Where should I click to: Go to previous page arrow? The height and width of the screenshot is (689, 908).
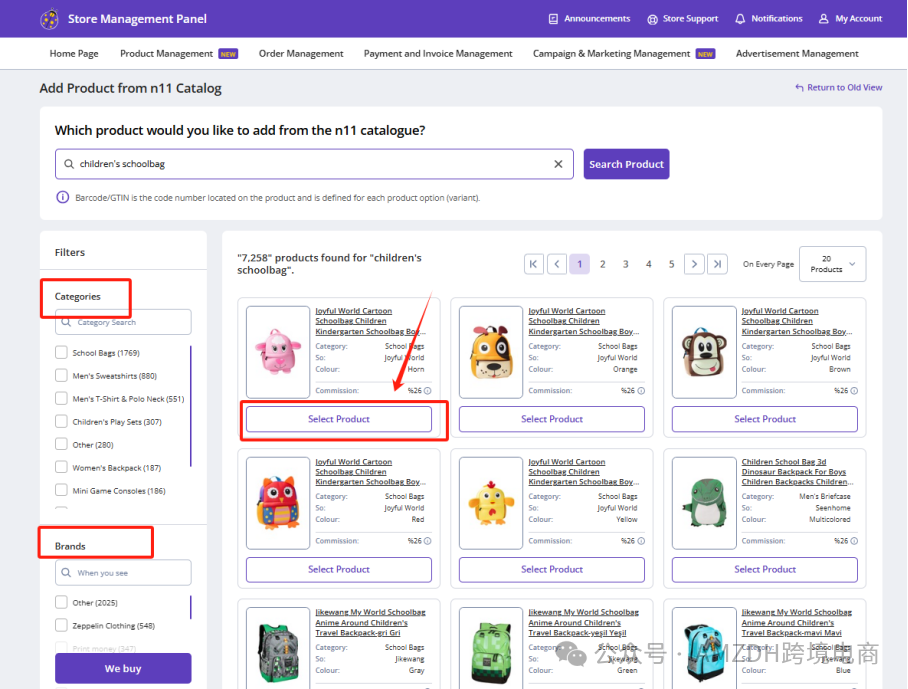pyautogui.click(x=556, y=264)
